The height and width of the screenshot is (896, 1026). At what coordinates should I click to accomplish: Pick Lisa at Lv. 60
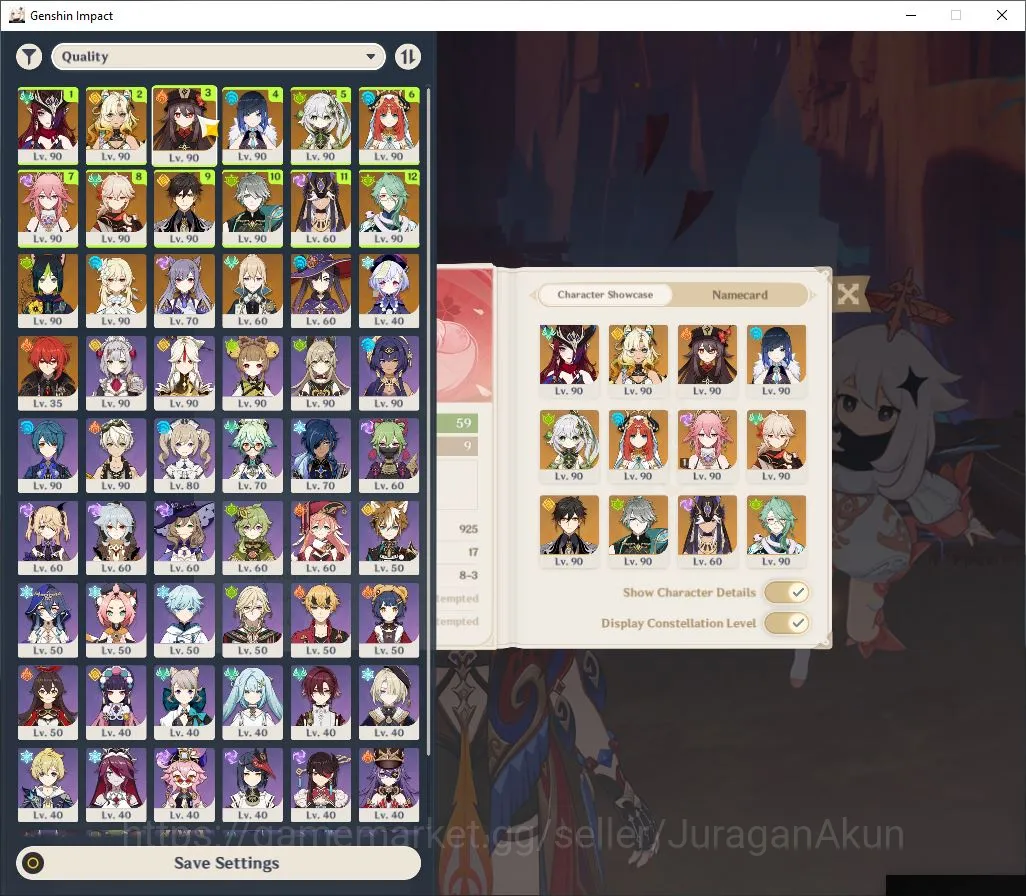(185, 538)
